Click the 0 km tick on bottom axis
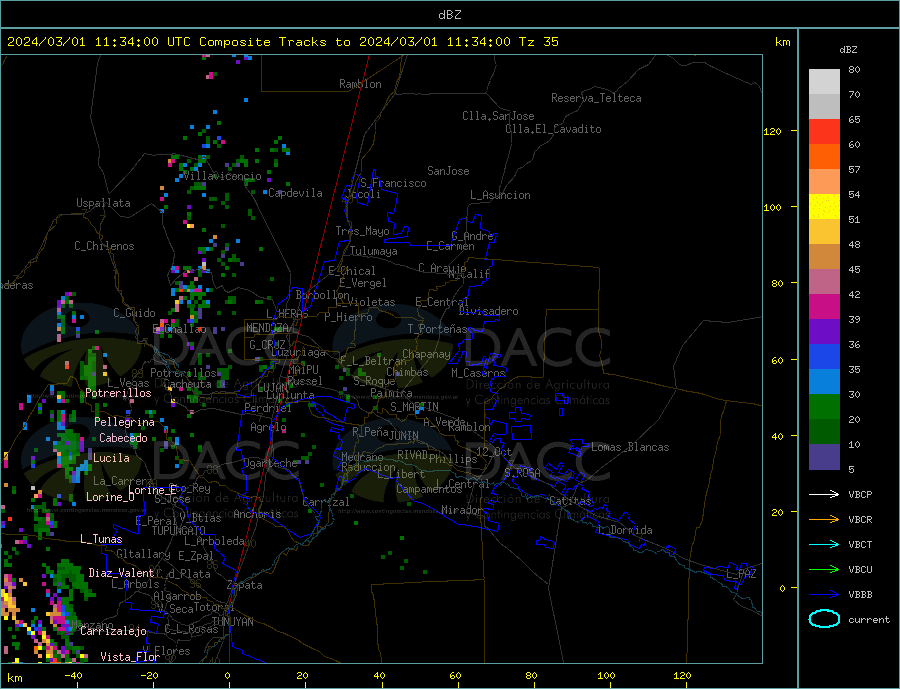 pyautogui.click(x=228, y=676)
